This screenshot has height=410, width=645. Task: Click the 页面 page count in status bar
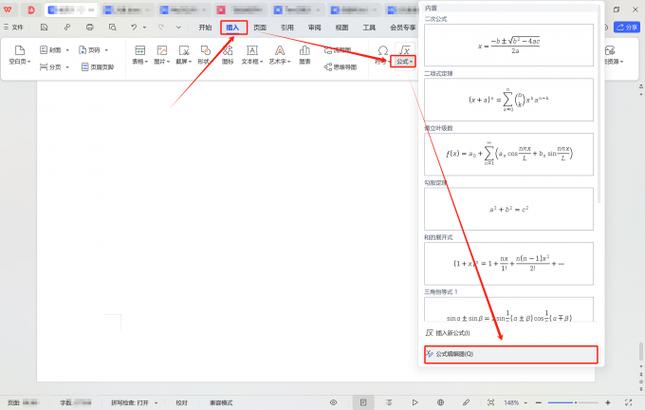tap(23, 403)
